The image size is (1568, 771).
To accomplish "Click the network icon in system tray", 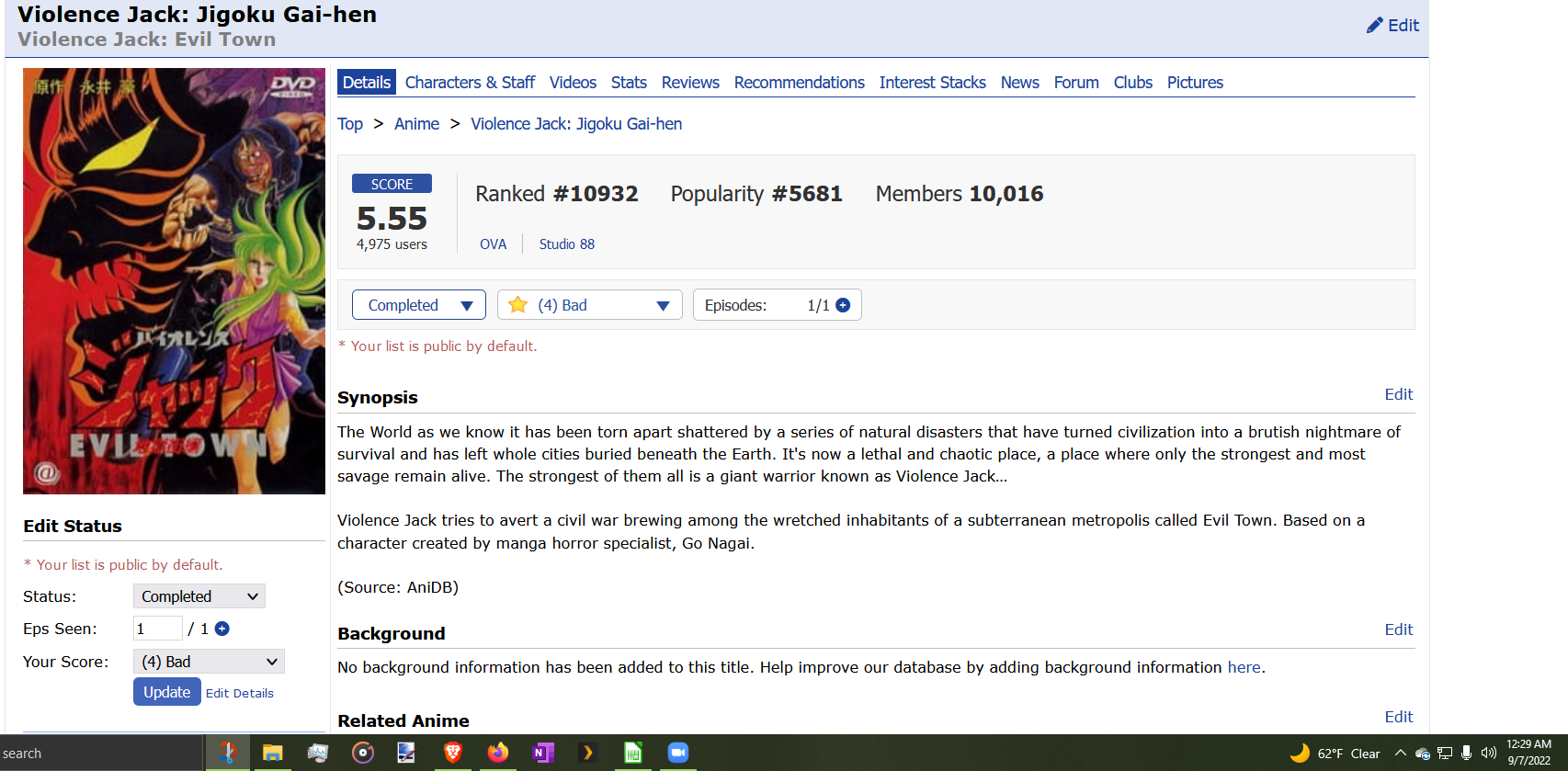I will pos(1445,754).
